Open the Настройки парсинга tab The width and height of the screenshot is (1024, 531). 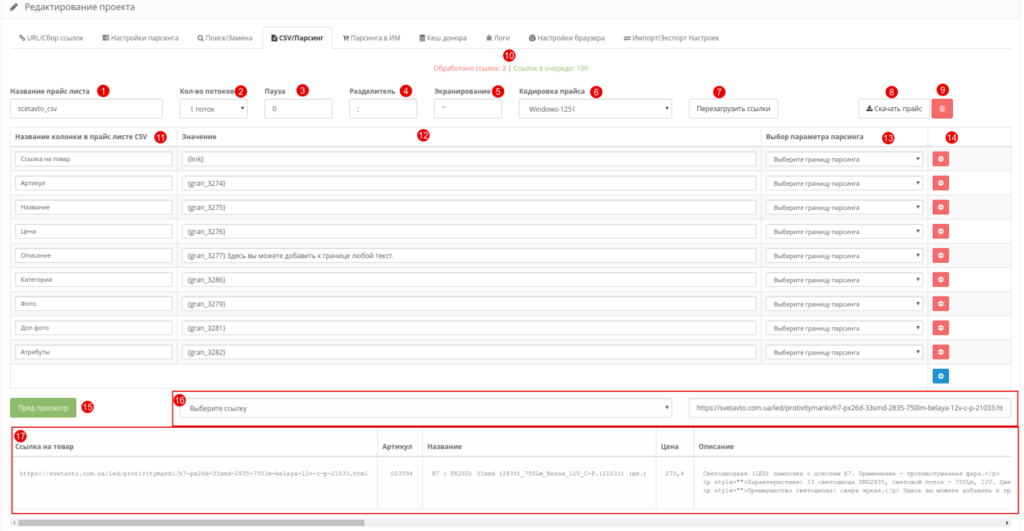click(140, 38)
